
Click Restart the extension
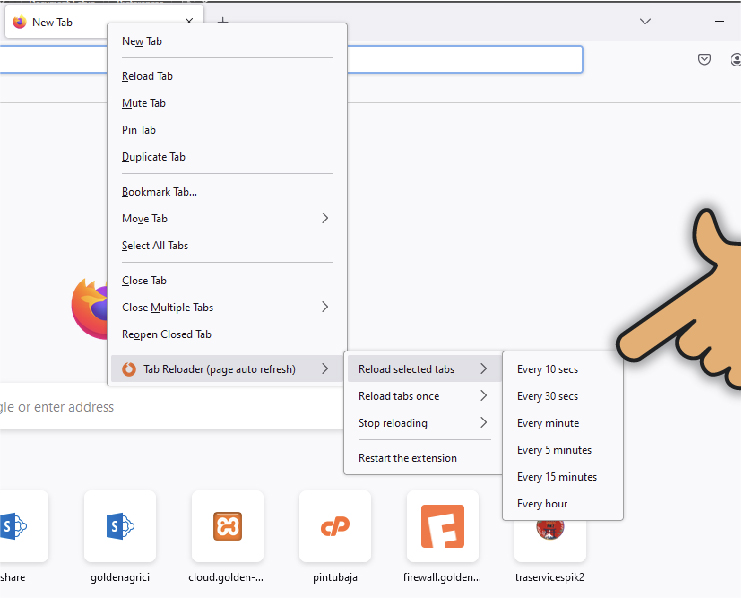click(407, 458)
